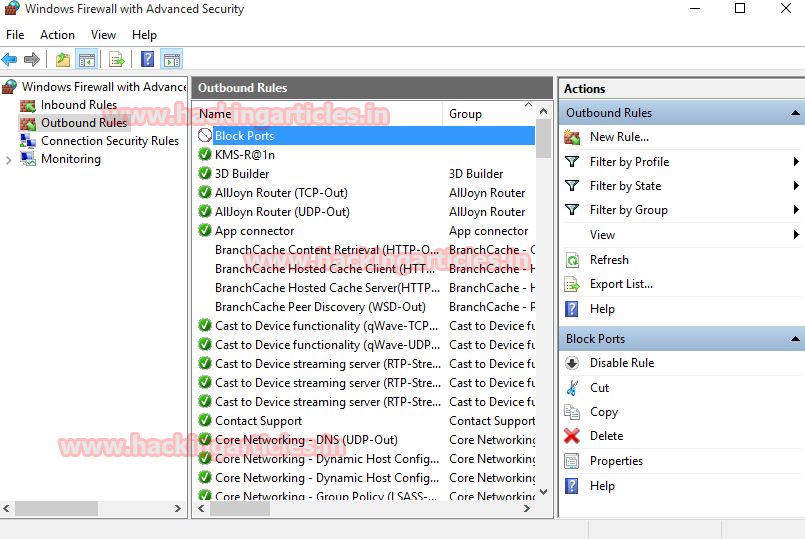Toggle the Show/Hide Console Tree toolbar icon
Screen dimensions: 805x539
click(x=87, y=60)
